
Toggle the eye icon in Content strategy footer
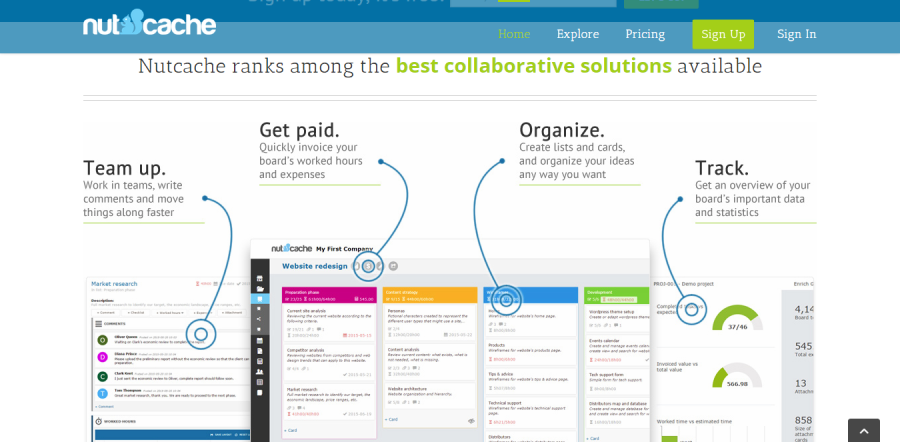[x=471, y=421]
